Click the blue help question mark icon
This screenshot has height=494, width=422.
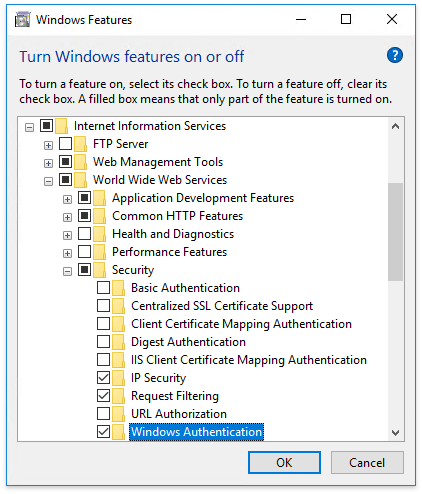(395, 55)
